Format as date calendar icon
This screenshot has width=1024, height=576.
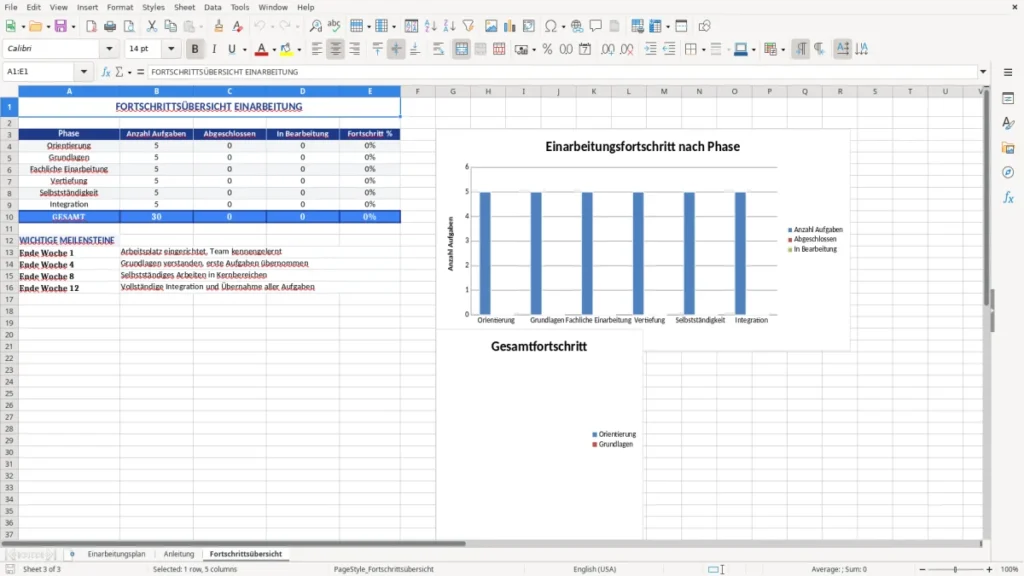585,49
